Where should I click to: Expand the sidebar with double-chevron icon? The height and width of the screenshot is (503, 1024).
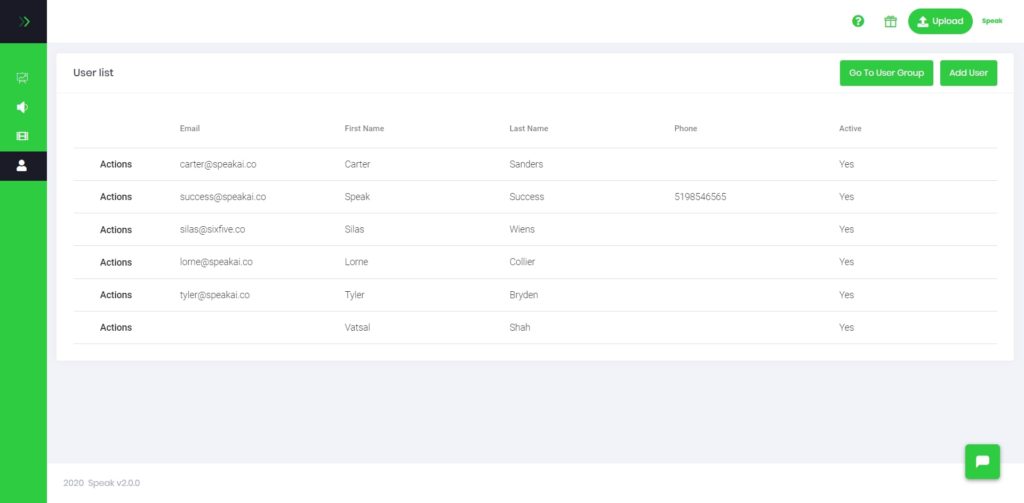click(24, 22)
